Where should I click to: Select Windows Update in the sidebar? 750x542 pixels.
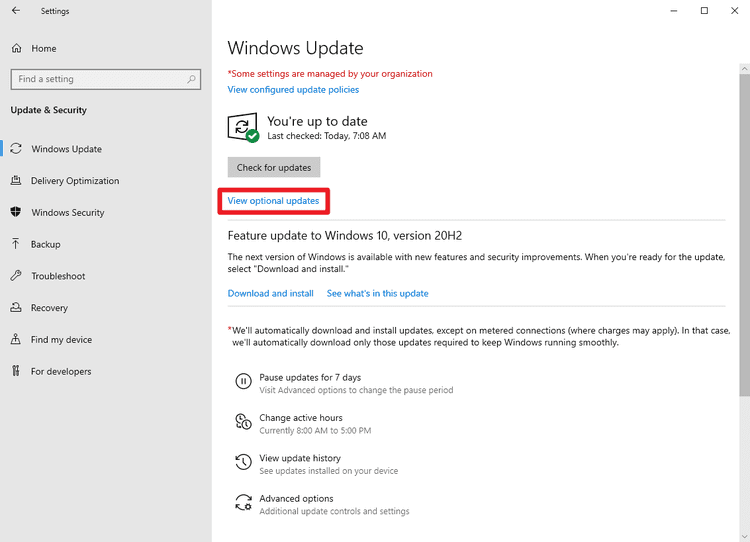66,149
